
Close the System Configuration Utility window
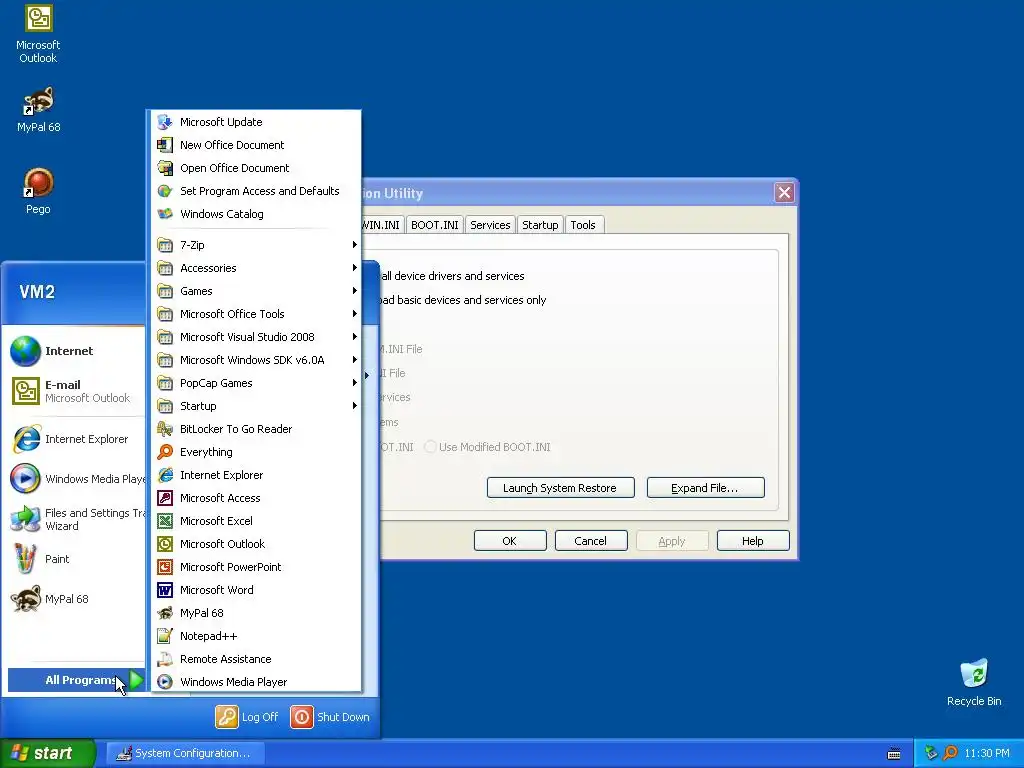pyautogui.click(x=784, y=193)
